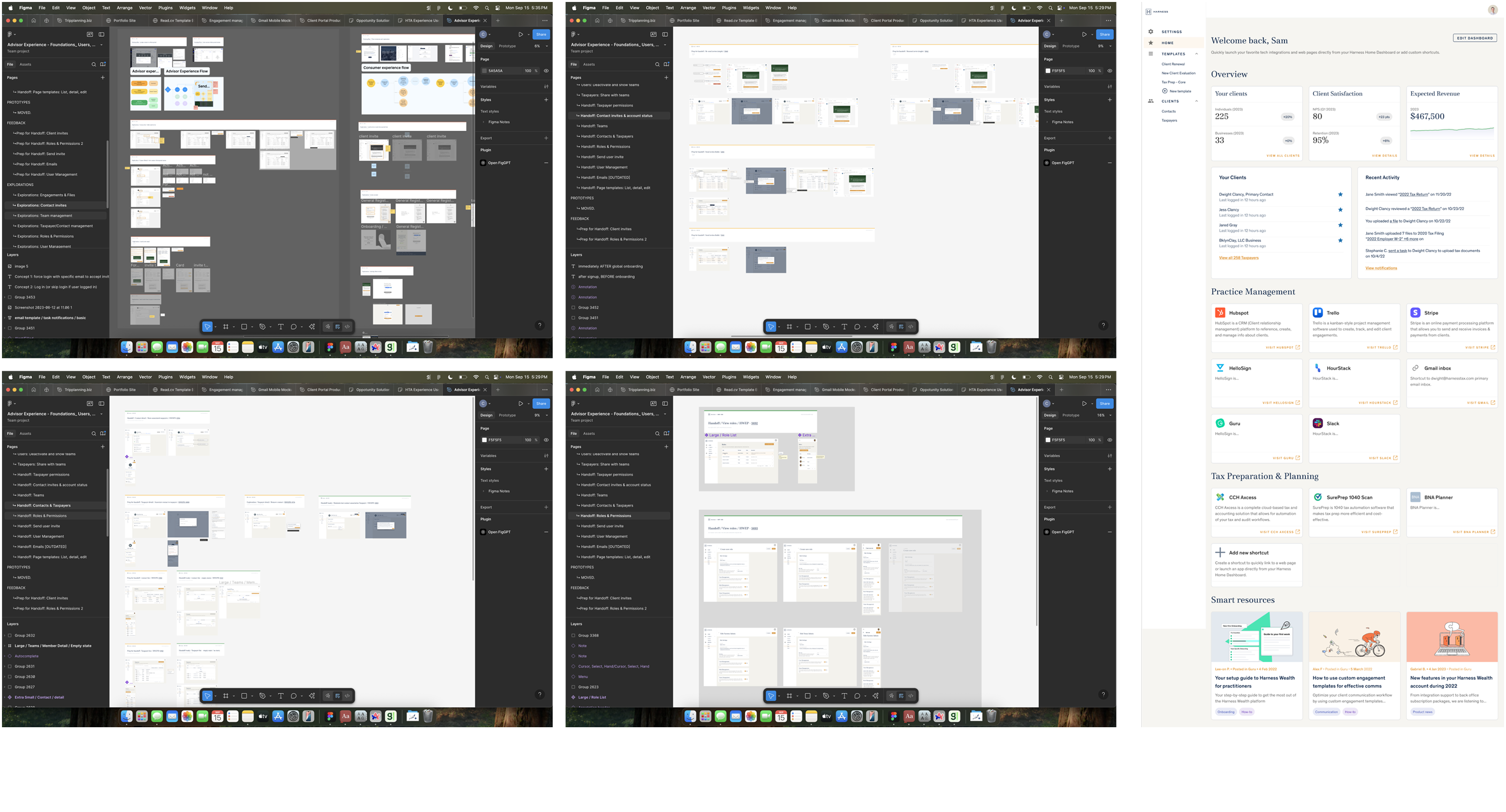Click user avatar in Harness dashboard header
Image resolution: width=1506 pixels, height=812 pixels.
tap(1493, 10)
